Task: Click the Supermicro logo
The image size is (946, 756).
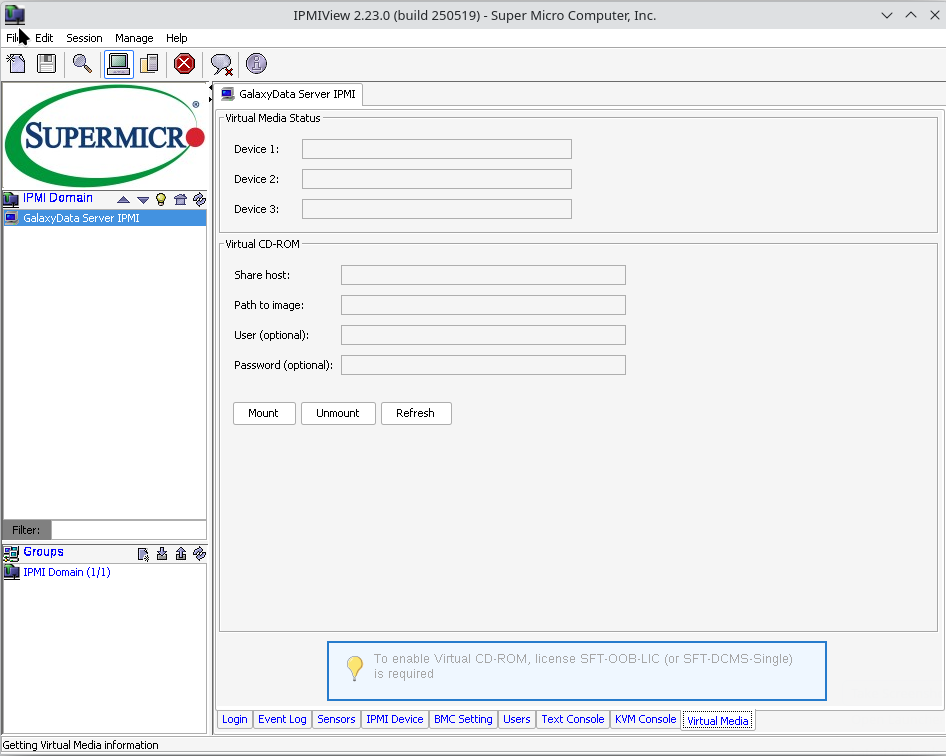Action: click(104, 136)
